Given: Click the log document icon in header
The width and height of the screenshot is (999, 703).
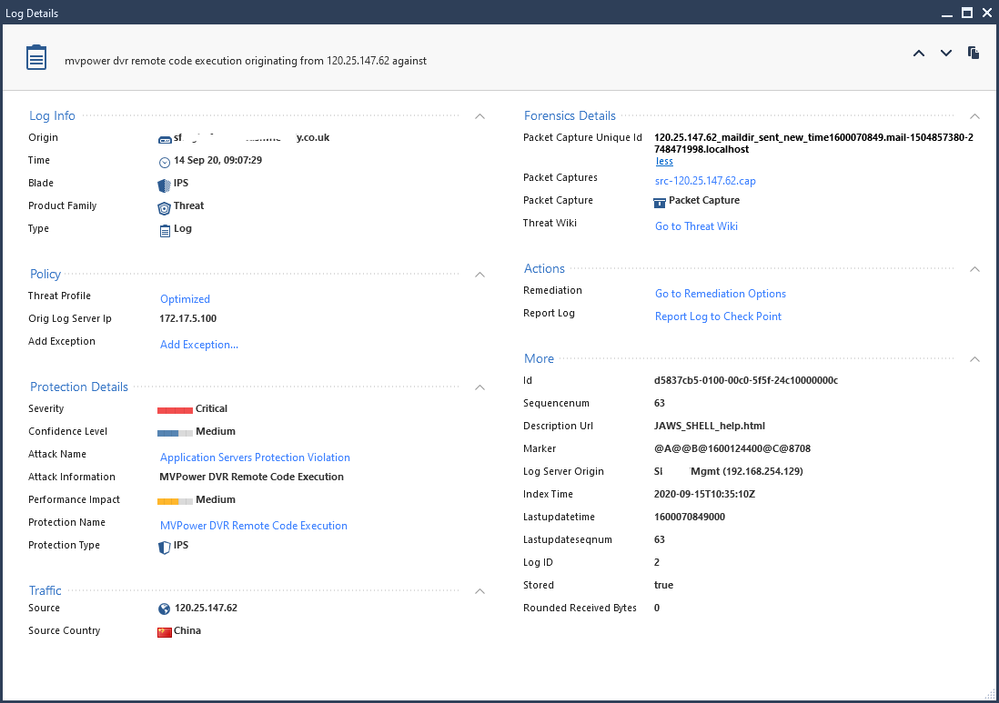Looking at the screenshot, I should coord(36,57).
